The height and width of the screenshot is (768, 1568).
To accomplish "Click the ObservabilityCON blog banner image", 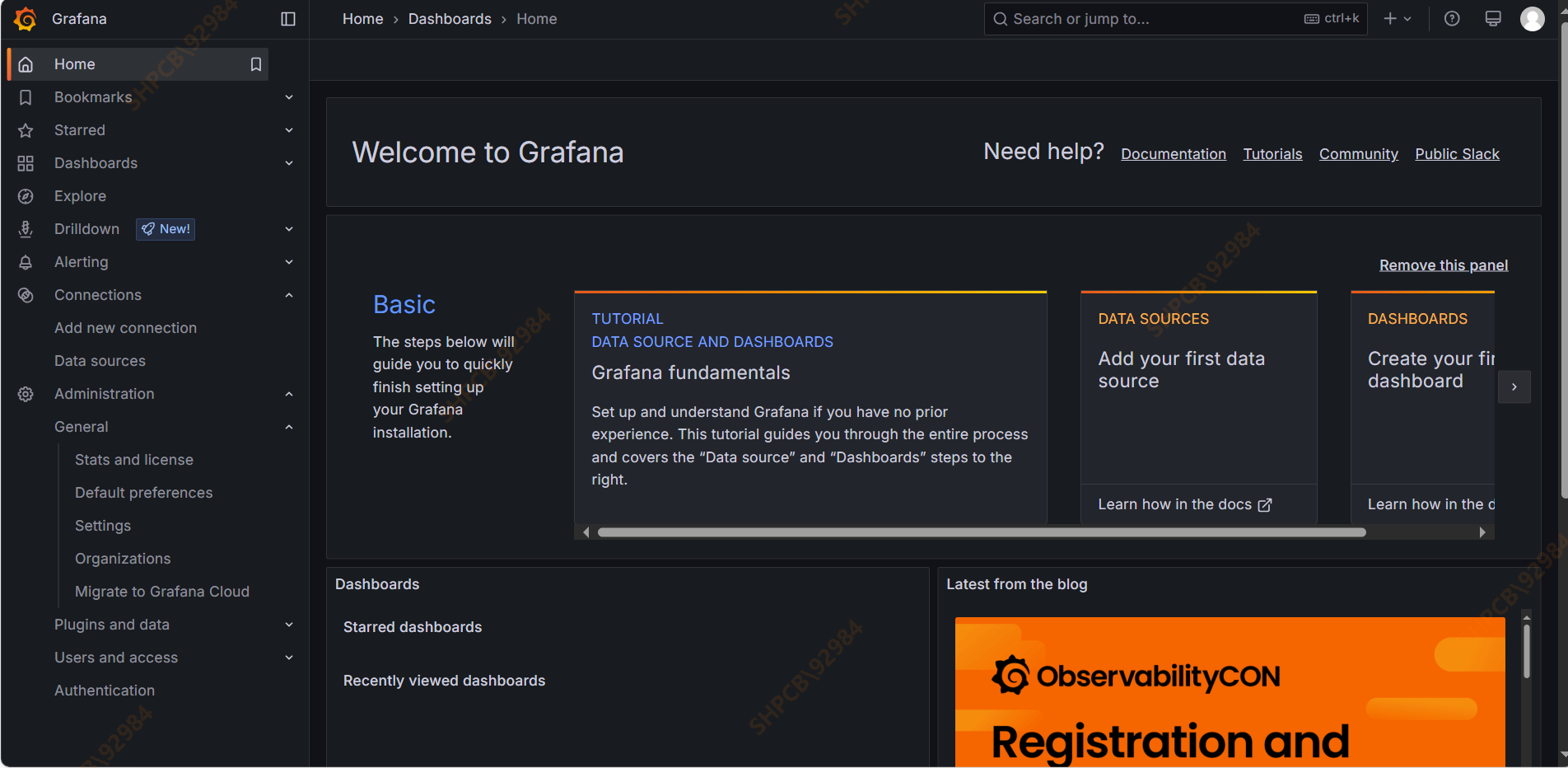I will pyautogui.click(x=1230, y=692).
